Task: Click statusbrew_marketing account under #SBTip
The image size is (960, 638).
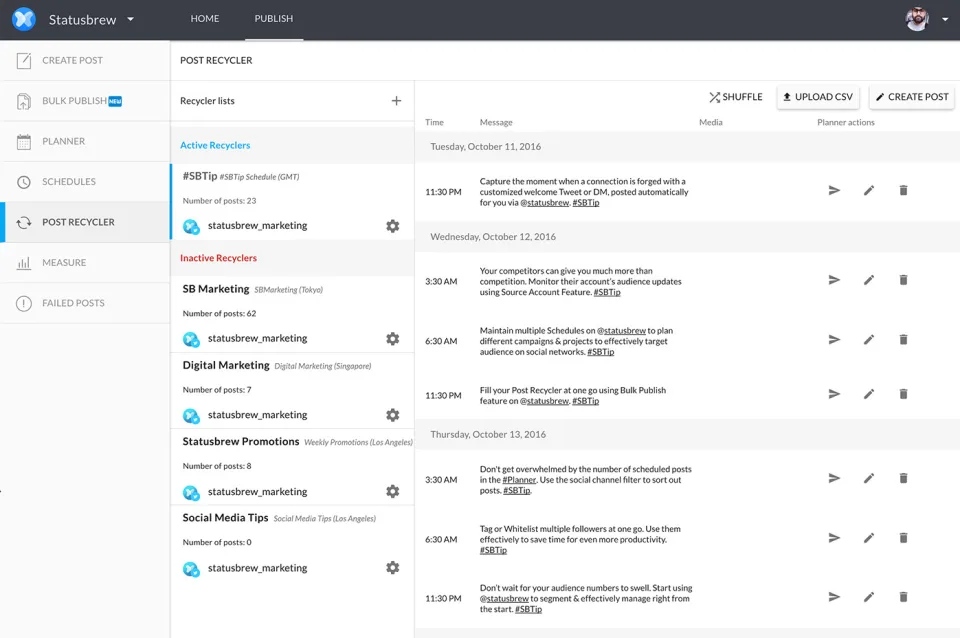Action: pyautogui.click(x=257, y=226)
